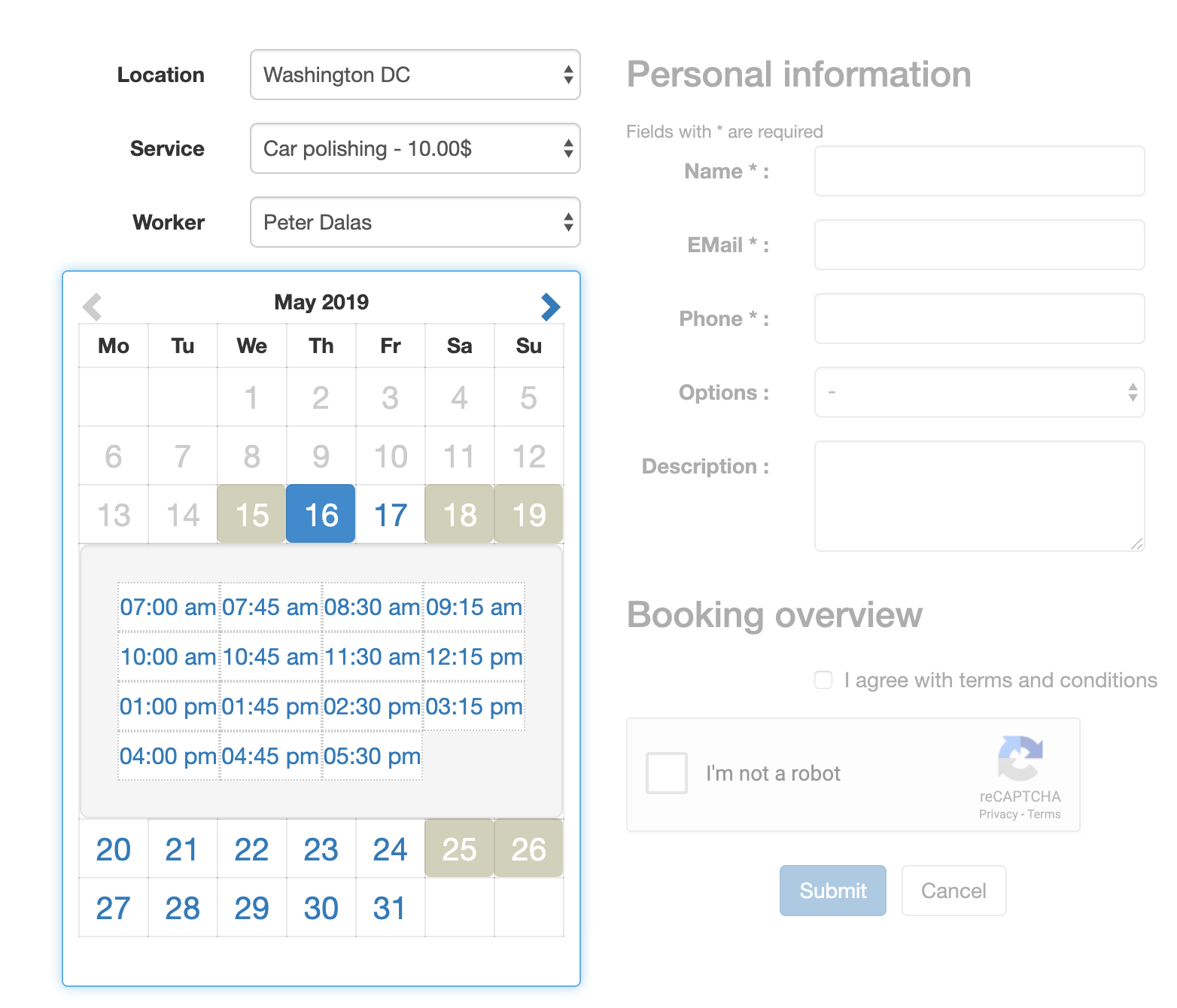1177x1008 pixels.
Task: Select May 17 on the calendar
Action: tap(390, 514)
